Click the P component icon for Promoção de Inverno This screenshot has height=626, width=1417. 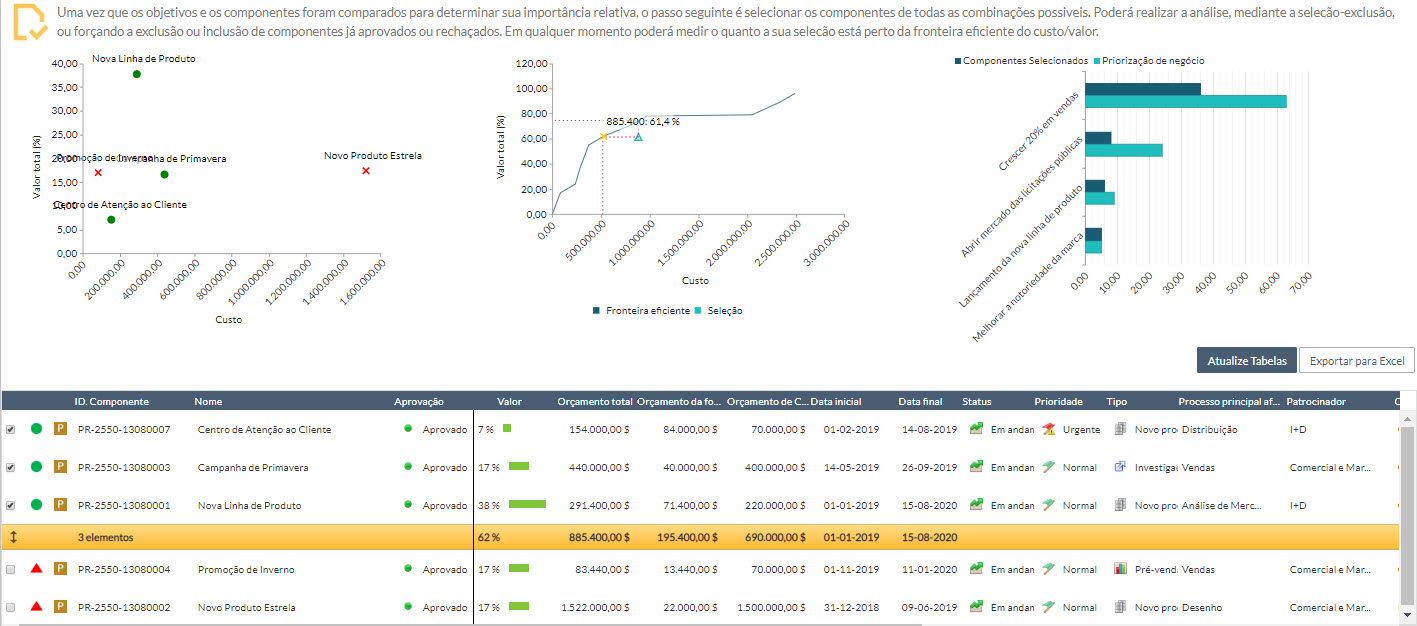coord(60,569)
